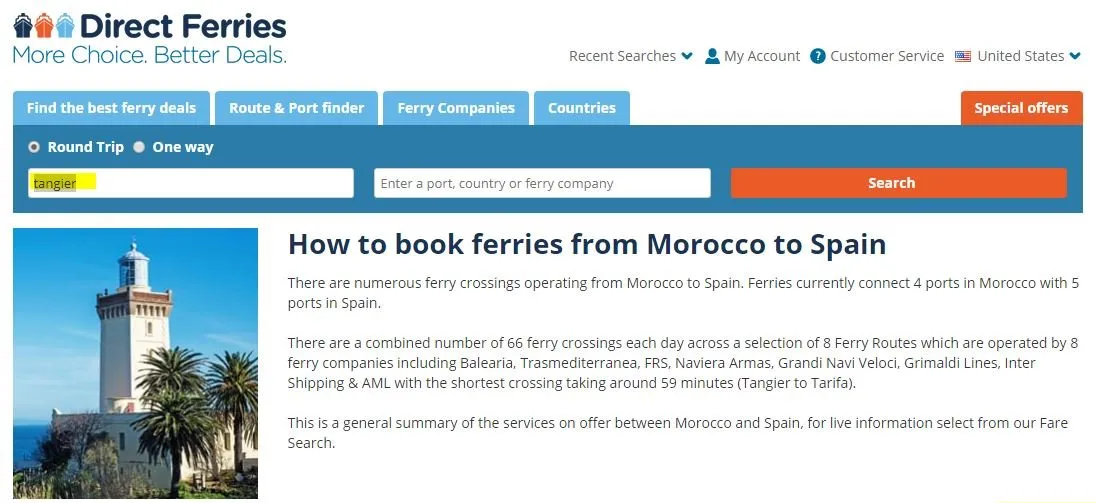1096x503 pixels.
Task: Click the Morocco to Spain heading
Action: [x=587, y=244]
